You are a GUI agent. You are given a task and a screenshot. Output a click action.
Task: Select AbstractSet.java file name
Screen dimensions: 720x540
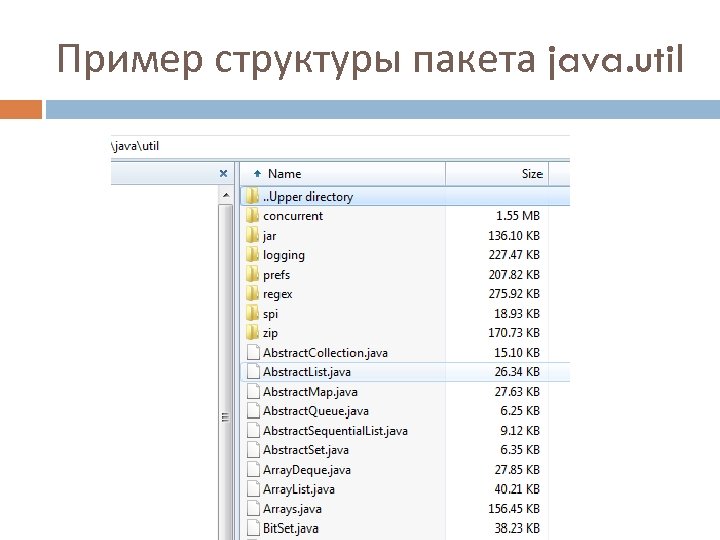306,450
